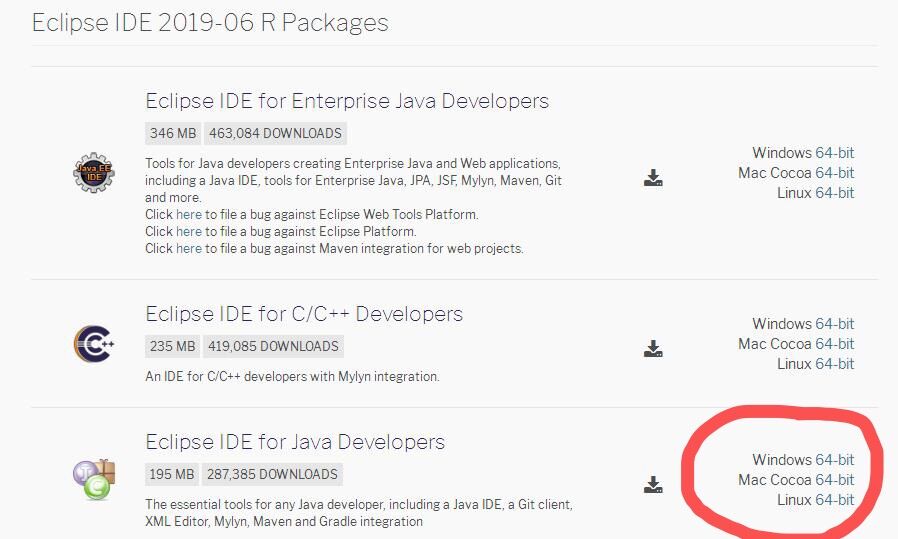The image size is (898, 539).
Task: Download Mac Cocoa 64-bit C/C++ Developers package
Action: click(x=834, y=344)
